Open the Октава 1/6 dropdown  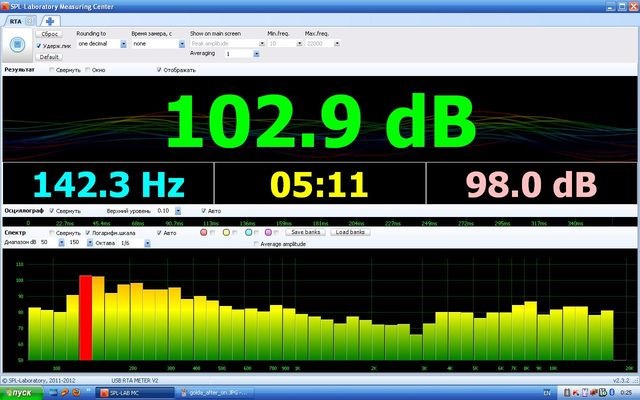click(147, 243)
